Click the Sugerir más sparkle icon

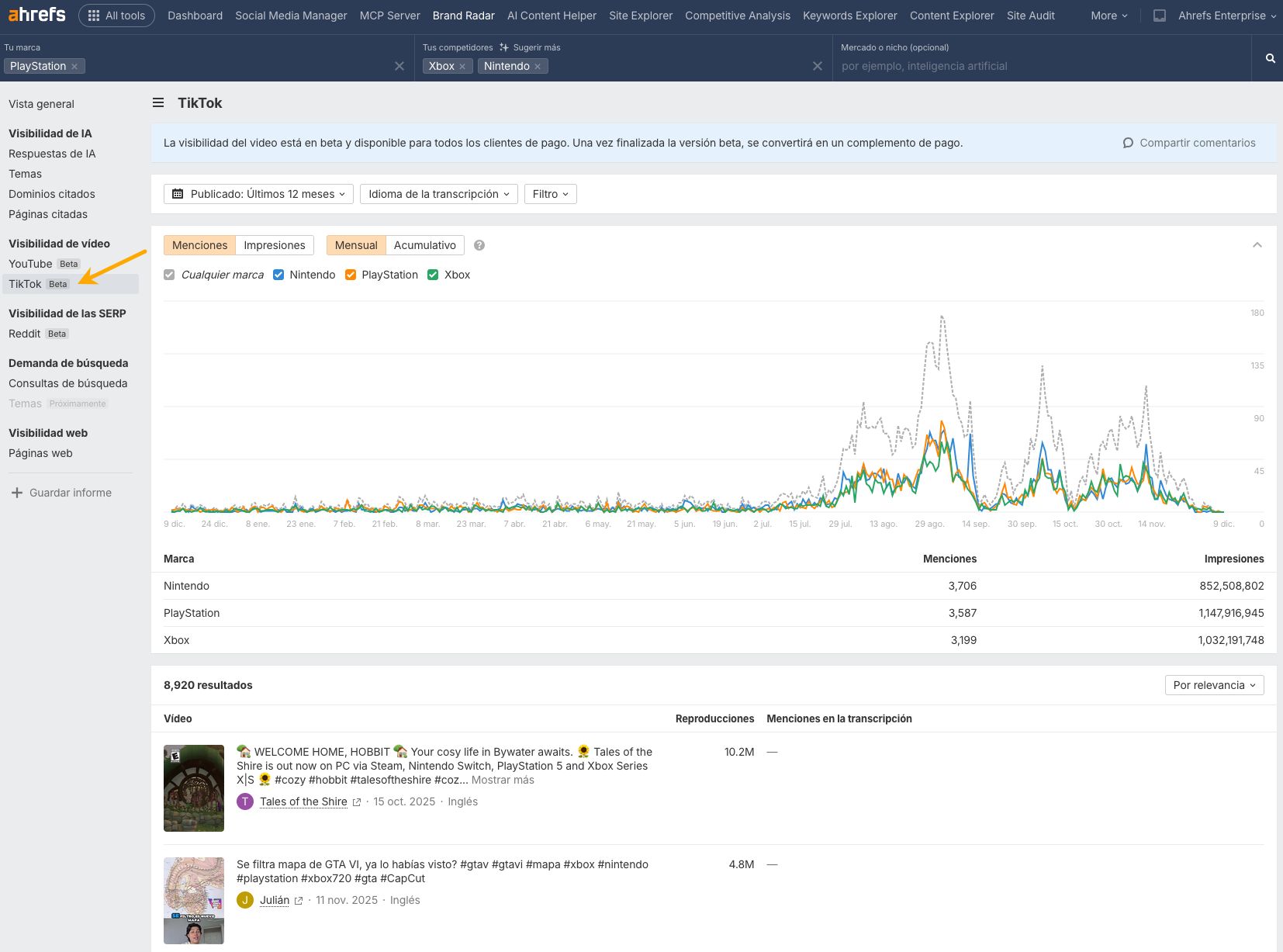504,47
